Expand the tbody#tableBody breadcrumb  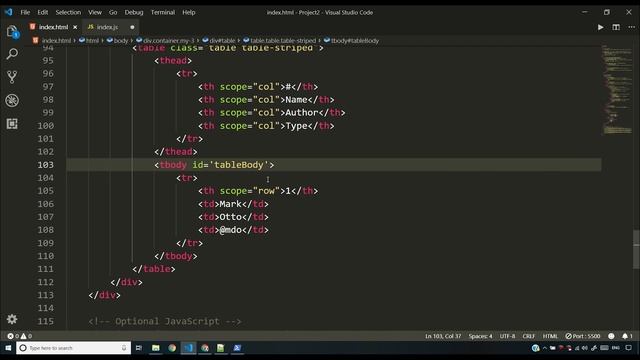(351, 40)
